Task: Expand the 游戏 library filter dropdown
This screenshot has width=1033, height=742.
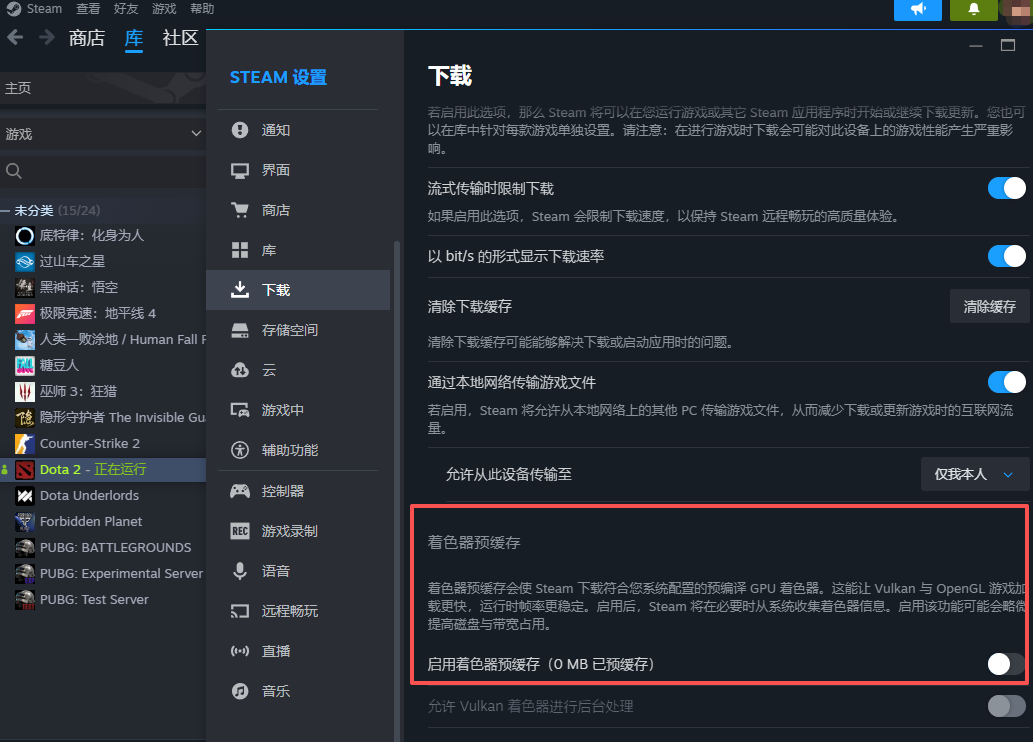Action: pos(103,134)
